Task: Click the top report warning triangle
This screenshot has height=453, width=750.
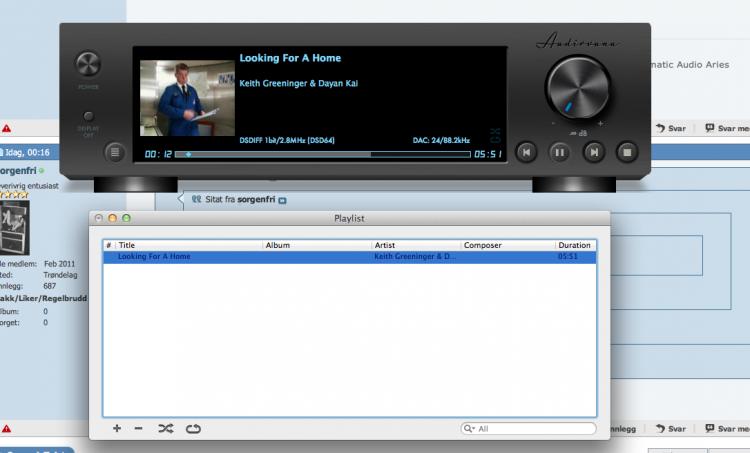Action: [x=6, y=129]
